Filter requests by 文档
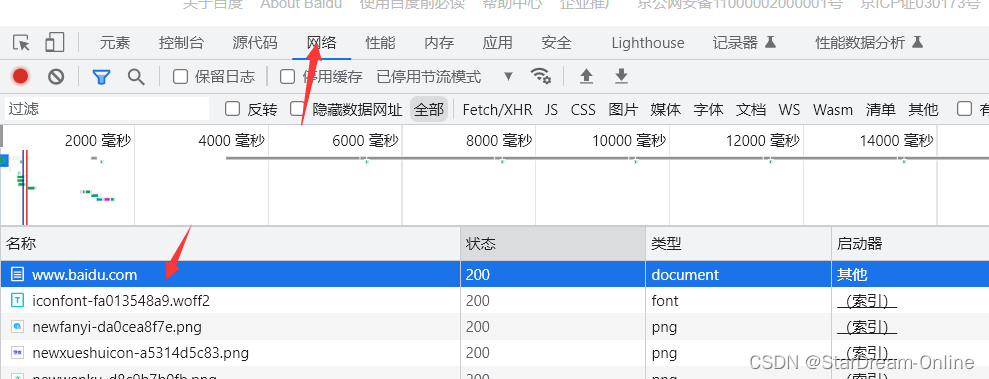The width and height of the screenshot is (989, 379). 751,109
